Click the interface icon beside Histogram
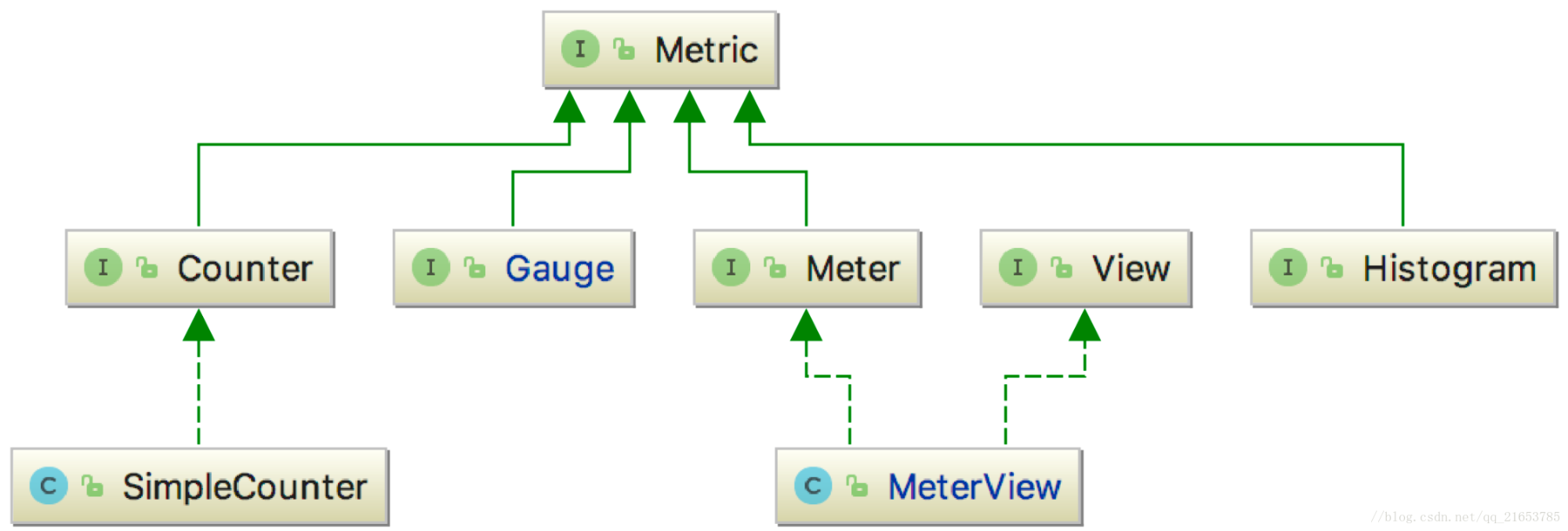The width and height of the screenshot is (1568, 531). click(1287, 267)
